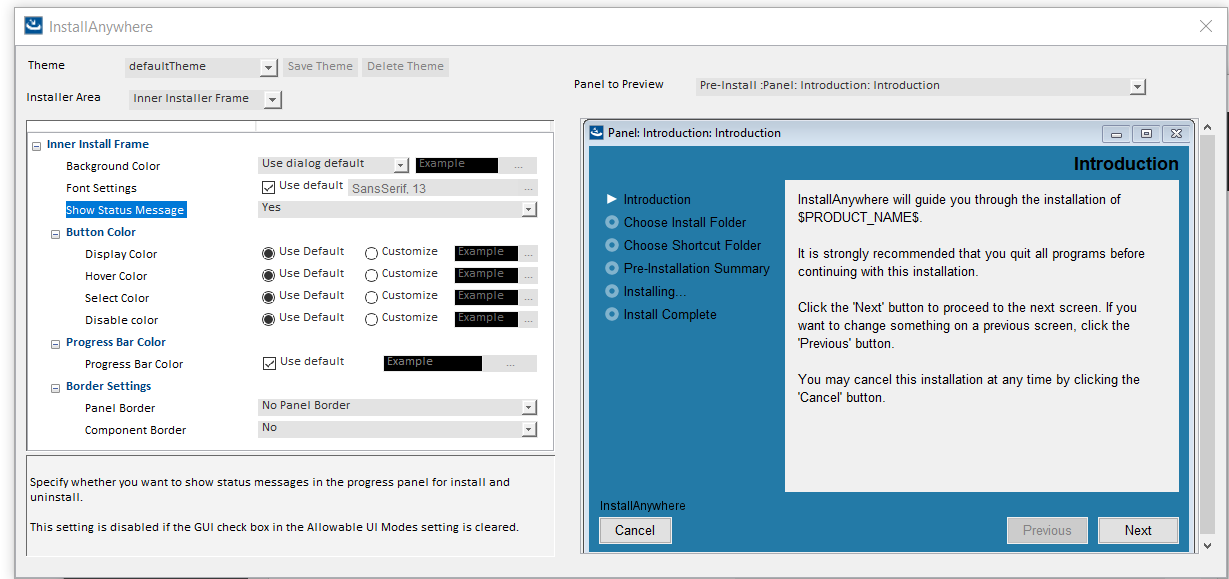Screen dimensions: 1229x579
Task: Select the Show Status Message property row
Action: point(125,210)
